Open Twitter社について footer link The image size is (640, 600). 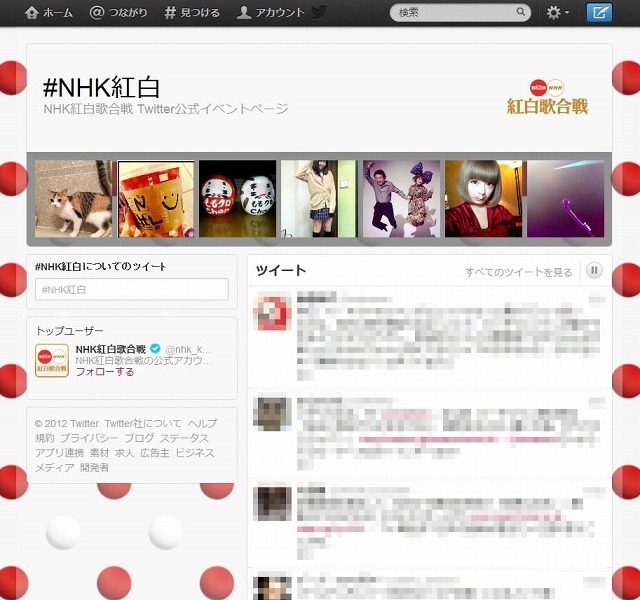(143, 424)
